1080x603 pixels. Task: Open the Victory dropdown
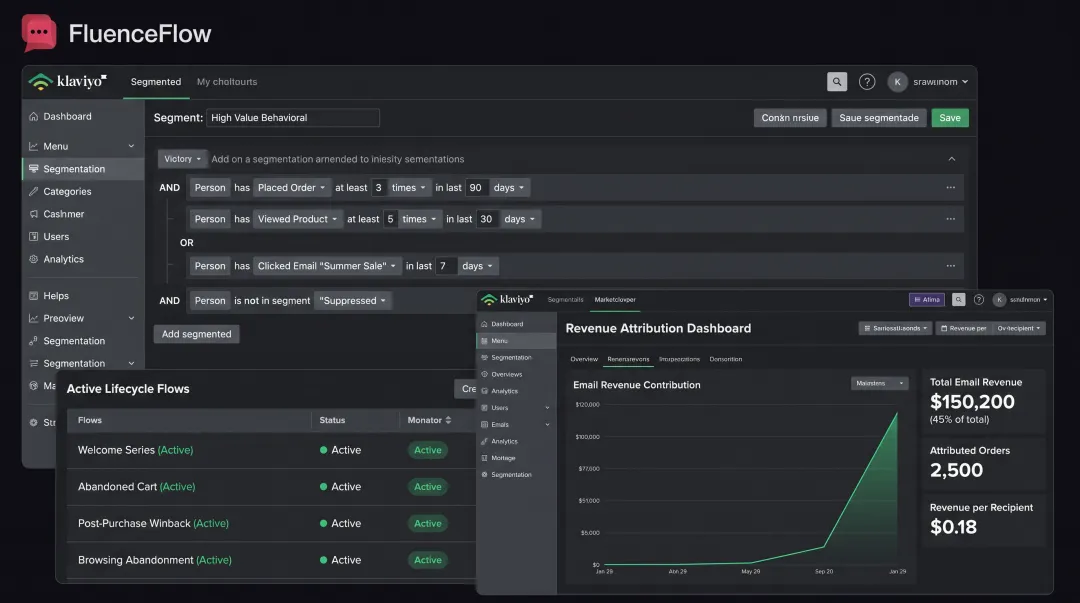point(182,159)
